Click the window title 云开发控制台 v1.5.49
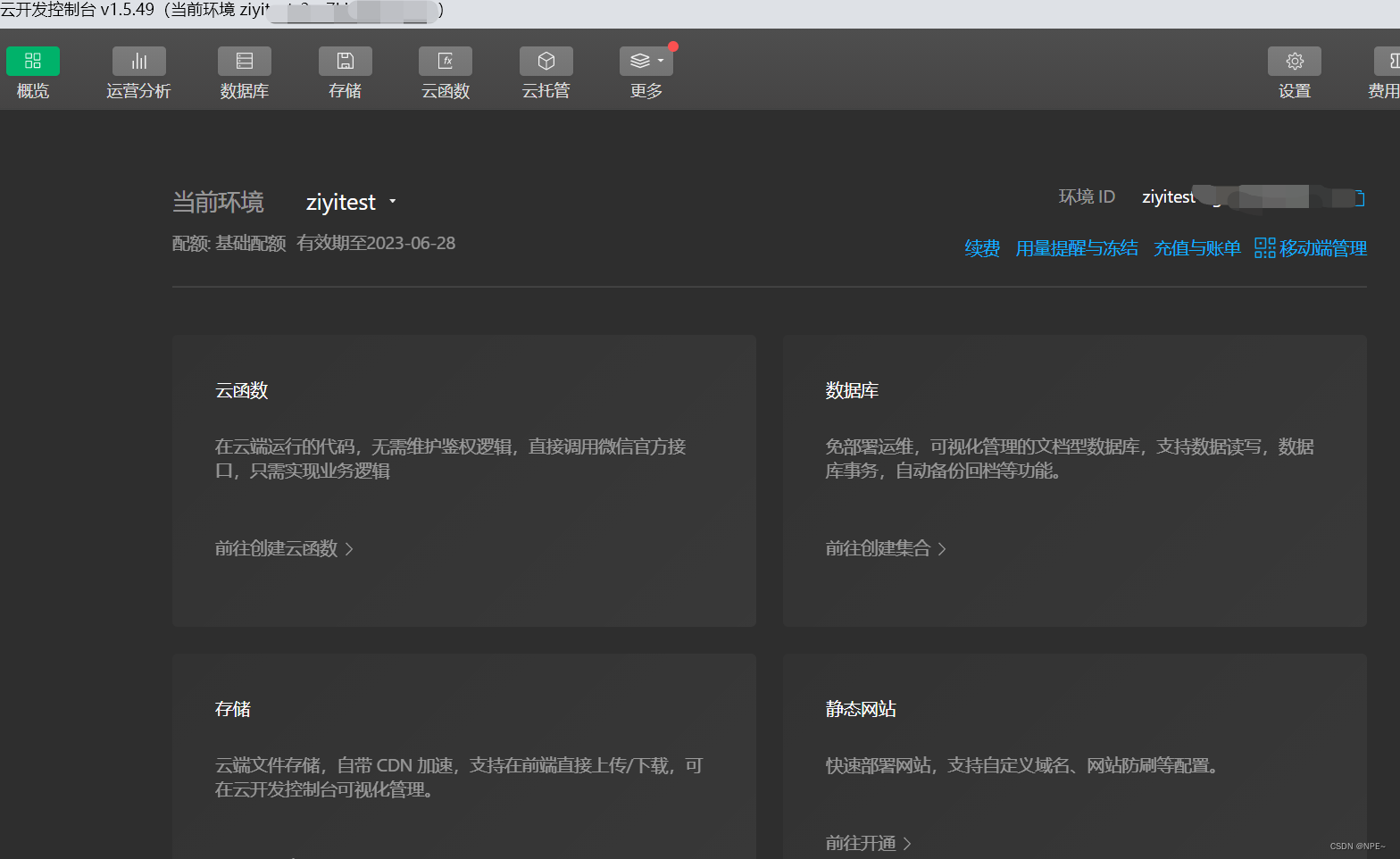This screenshot has height=859, width=1400. [x=78, y=10]
